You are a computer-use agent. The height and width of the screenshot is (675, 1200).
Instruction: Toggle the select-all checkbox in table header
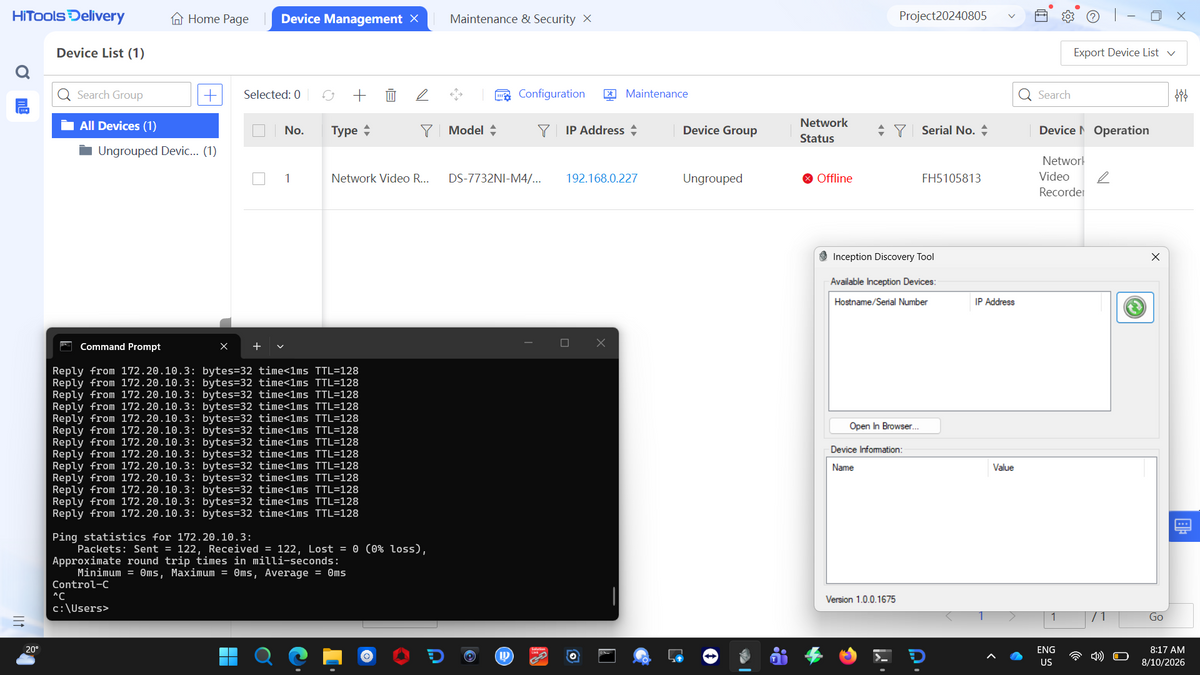[x=259, y=131]
